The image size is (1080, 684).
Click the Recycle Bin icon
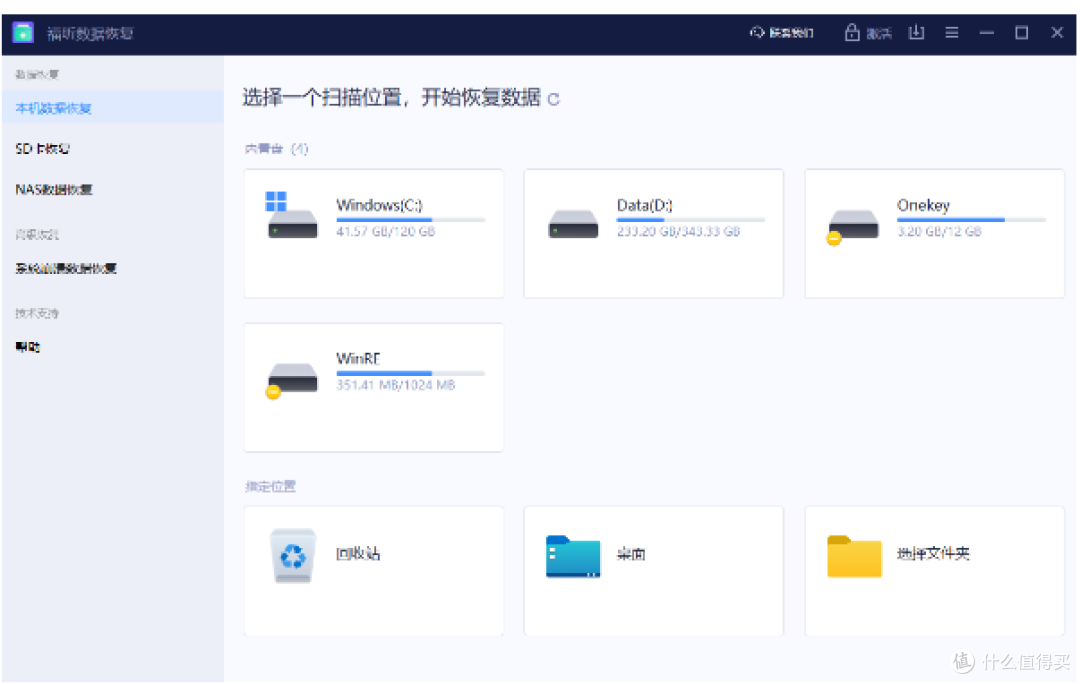(x=293, y=555)
